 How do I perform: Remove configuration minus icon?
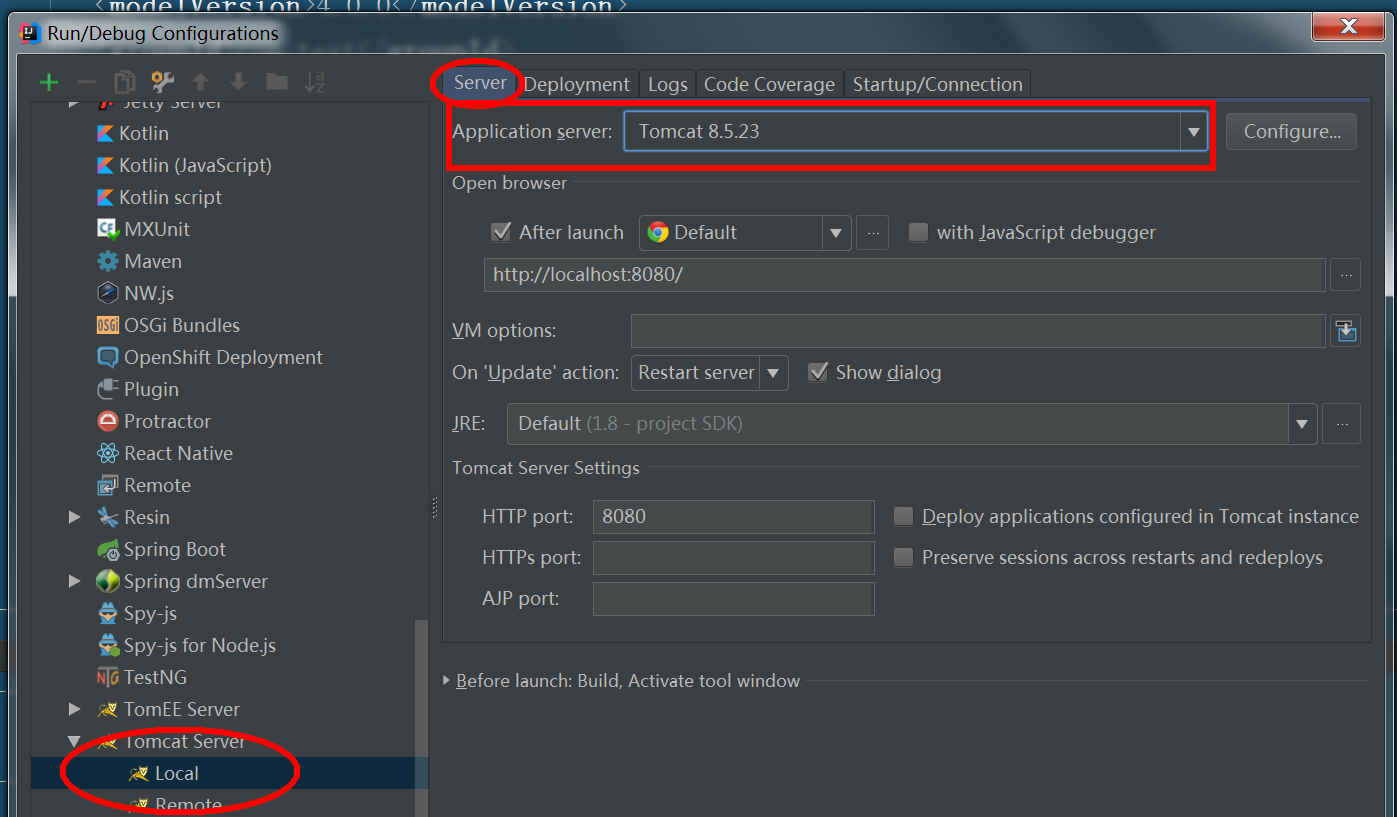pyautogui.click(x=87, y=82)
